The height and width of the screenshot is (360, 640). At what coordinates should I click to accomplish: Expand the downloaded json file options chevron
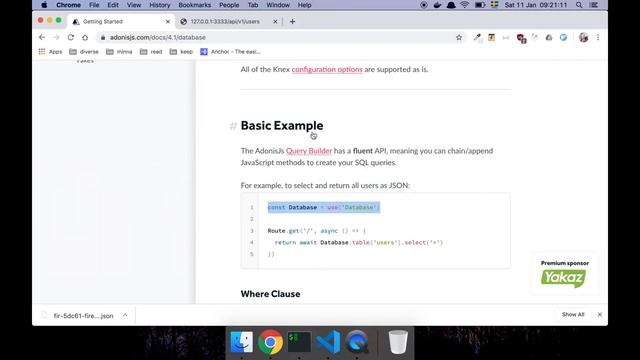click(x=125, y=315)
